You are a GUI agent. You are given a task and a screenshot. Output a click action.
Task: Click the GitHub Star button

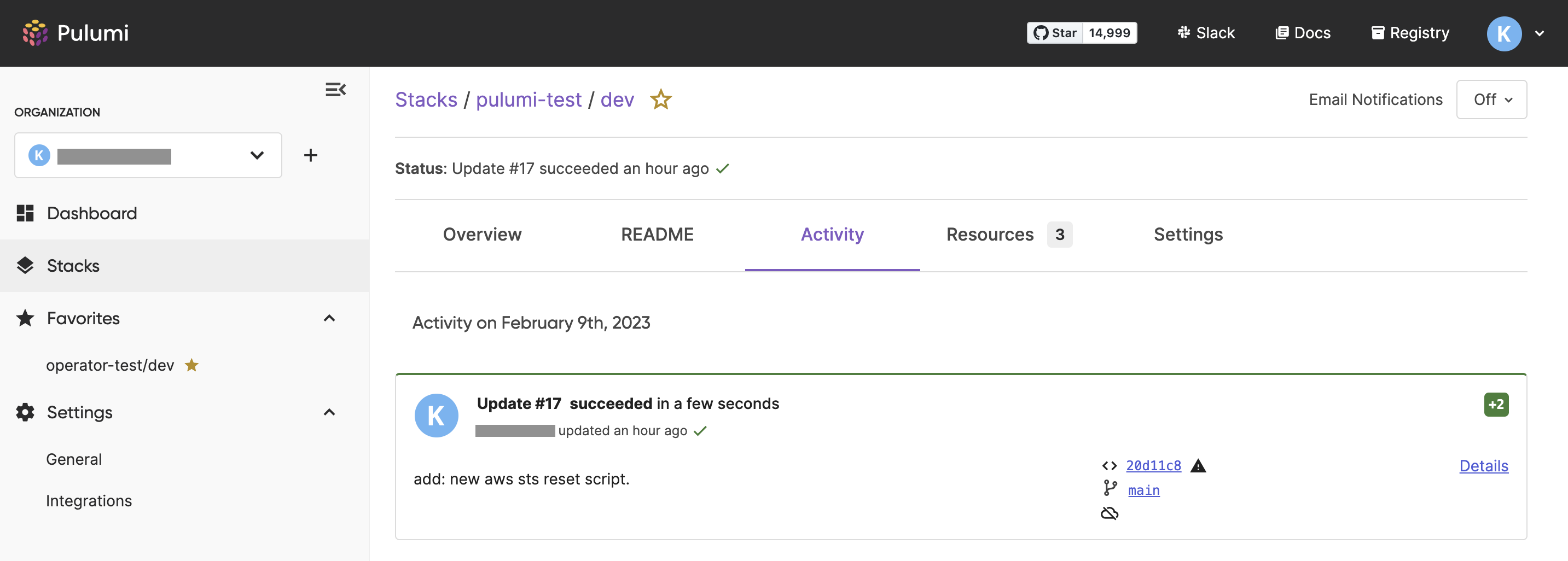click(1055, 33)
